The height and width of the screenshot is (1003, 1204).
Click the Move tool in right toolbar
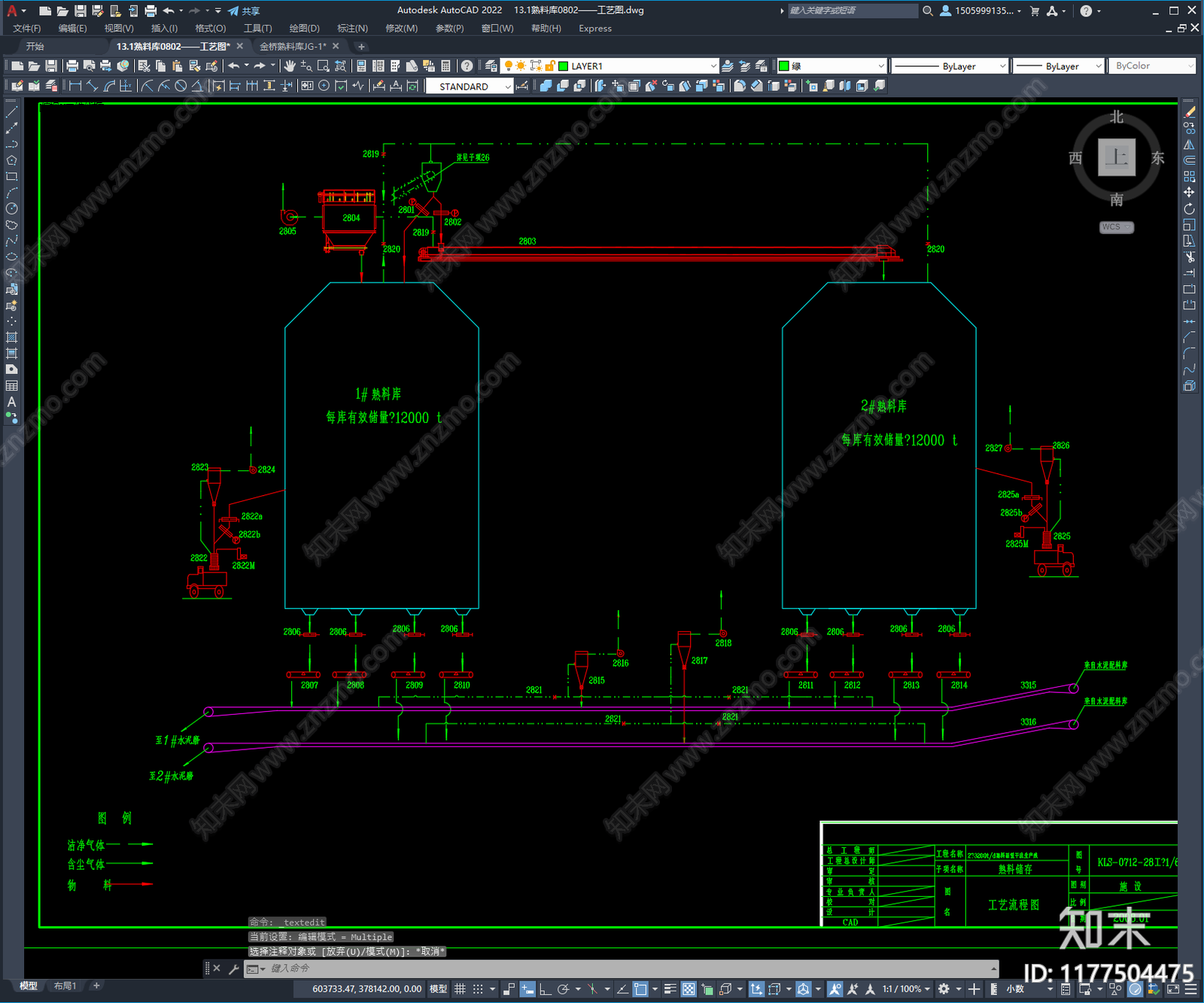(x=1189, y=193)
